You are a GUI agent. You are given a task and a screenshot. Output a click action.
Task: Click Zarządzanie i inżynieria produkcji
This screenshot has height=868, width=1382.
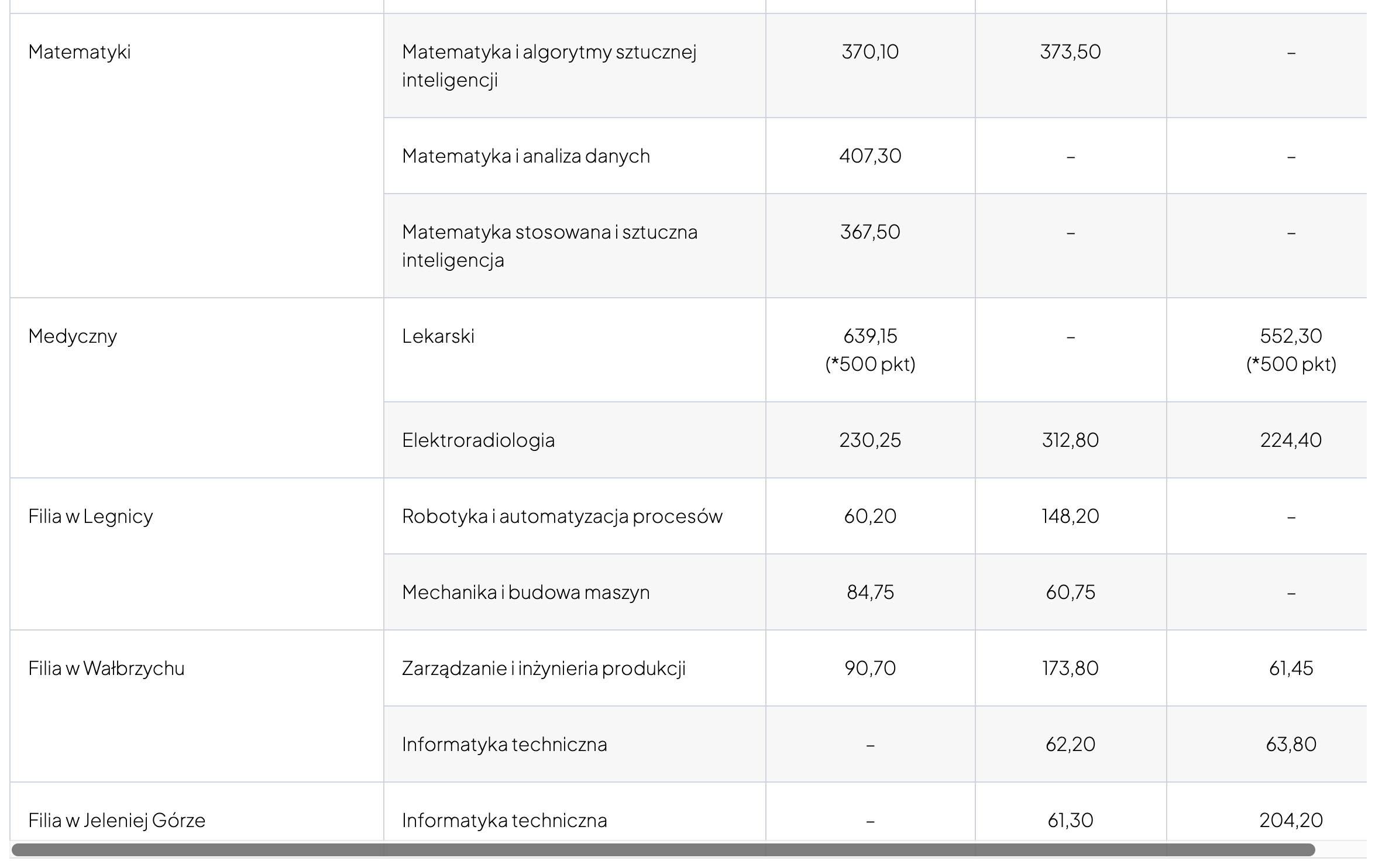[x=544, y=669]
